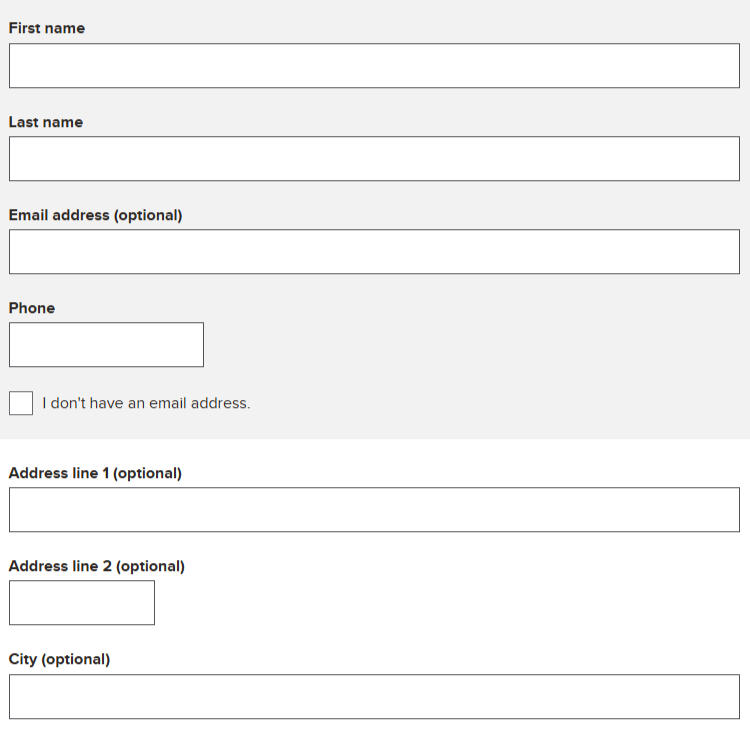Click into the Phone number field

point(106,345)
